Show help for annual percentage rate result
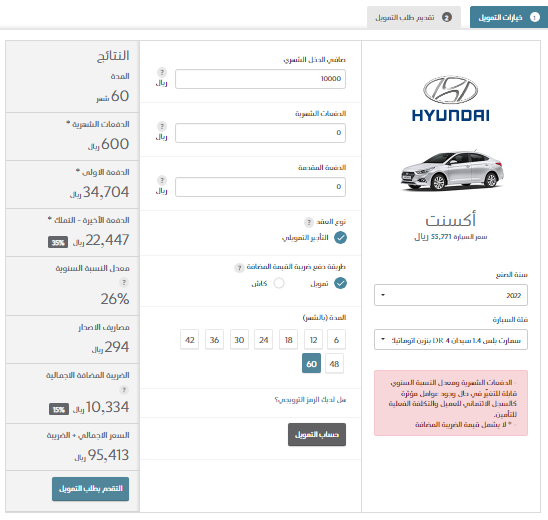The image size is (548, 520). click(124, 282)
